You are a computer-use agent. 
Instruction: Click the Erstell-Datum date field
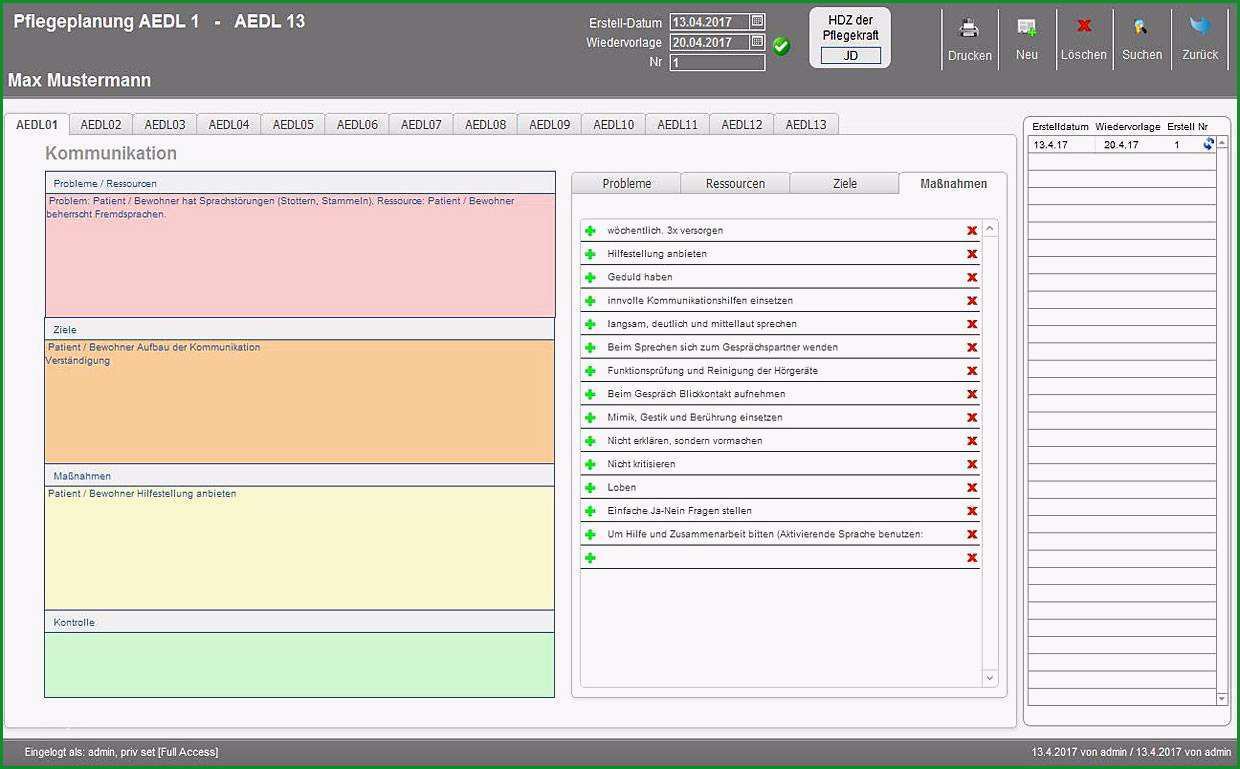click(709, 21)
